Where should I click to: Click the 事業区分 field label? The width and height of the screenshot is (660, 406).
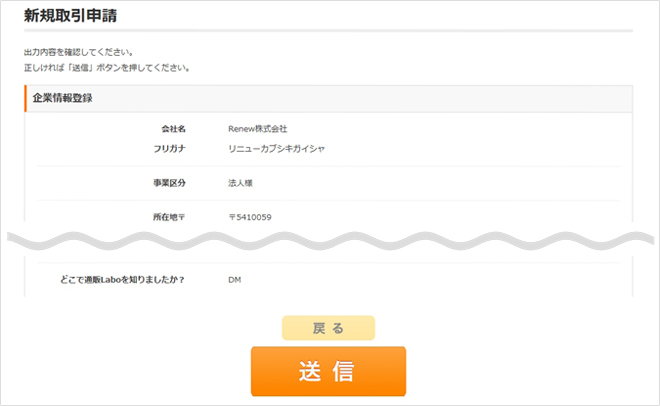click(170, 183)
